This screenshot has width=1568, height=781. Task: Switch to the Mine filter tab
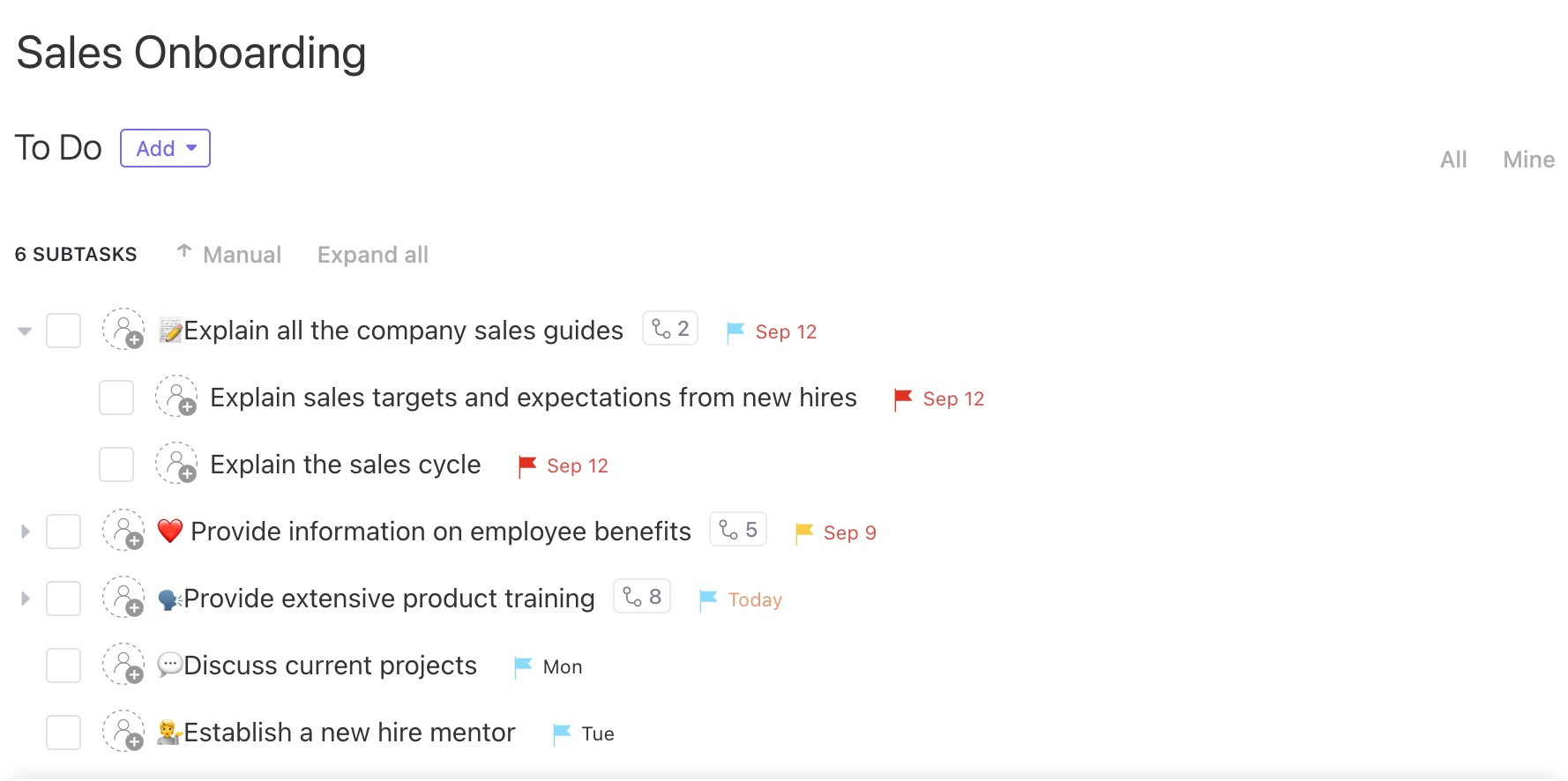pyautogui.click(x=1528, y=160)
